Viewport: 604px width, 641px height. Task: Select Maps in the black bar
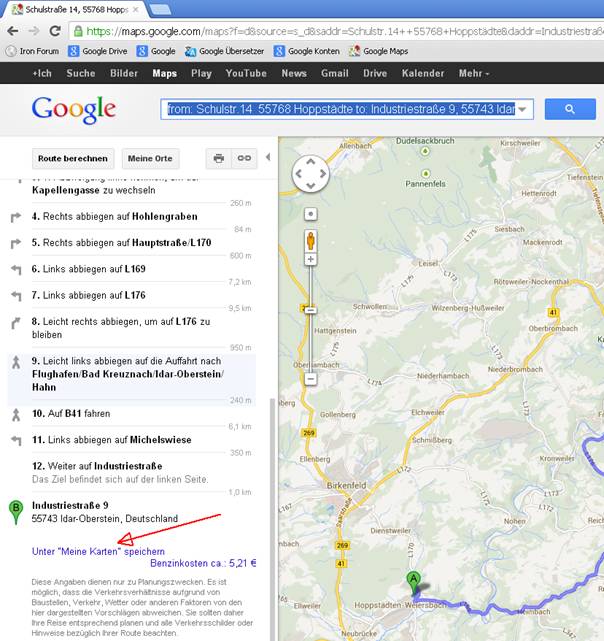click(164, 73)
